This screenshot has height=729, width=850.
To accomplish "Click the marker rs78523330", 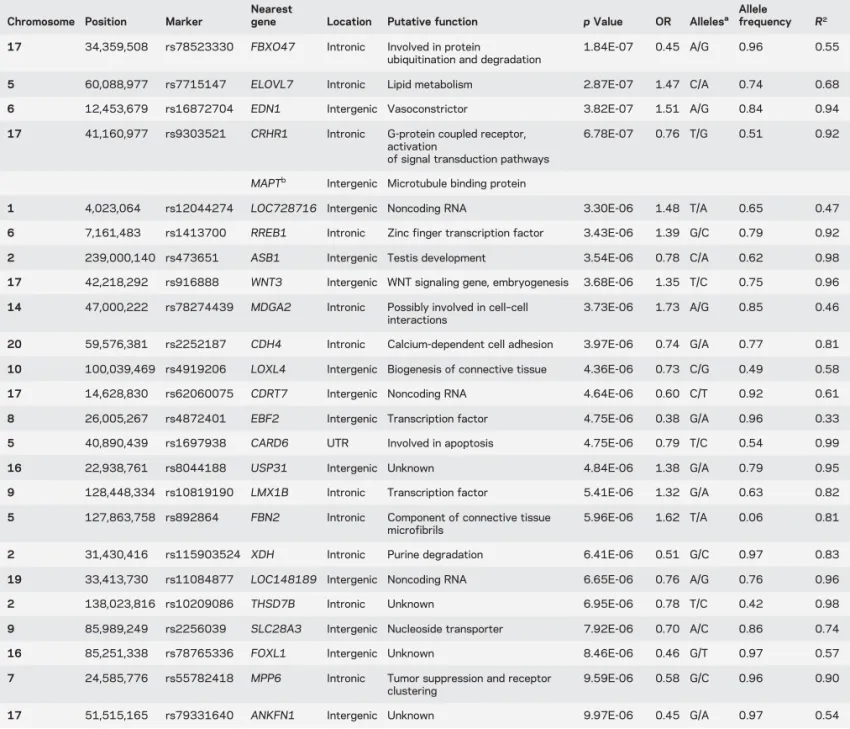I will pos(199,47).
